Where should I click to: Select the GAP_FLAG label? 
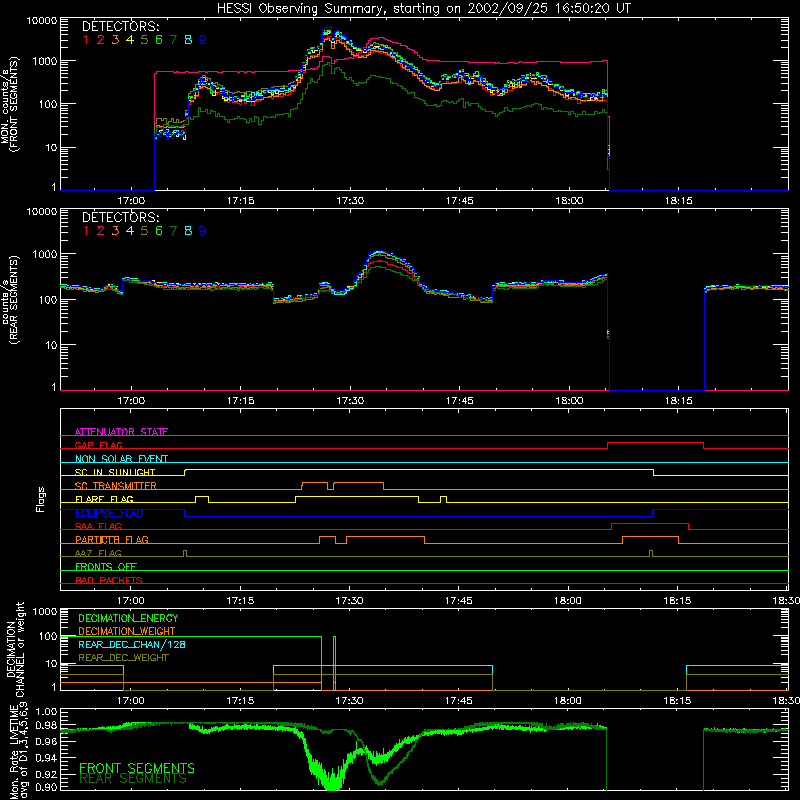coord(98,445)
